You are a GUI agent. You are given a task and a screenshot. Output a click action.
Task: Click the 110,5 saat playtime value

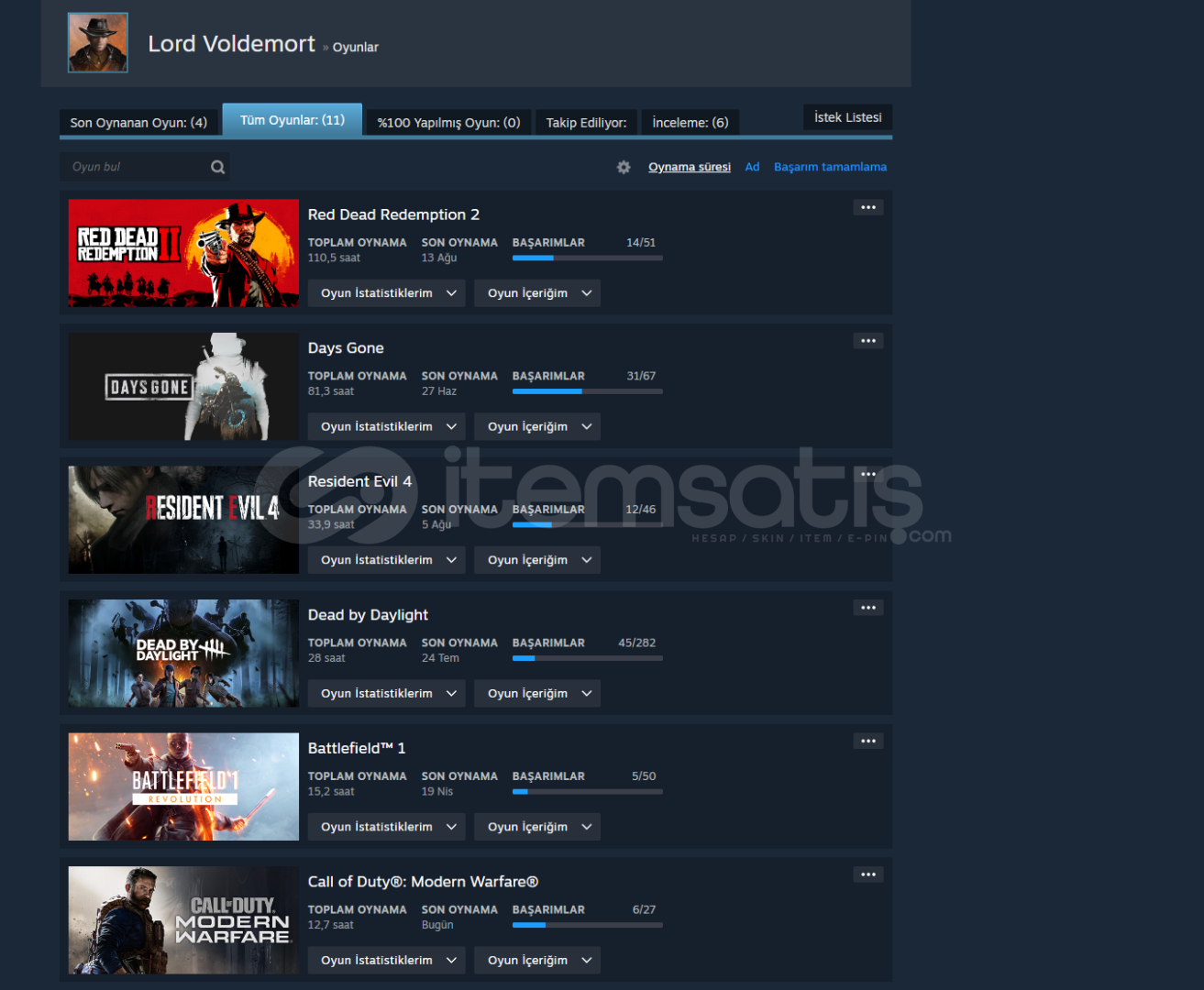click(x=334, y=258)
